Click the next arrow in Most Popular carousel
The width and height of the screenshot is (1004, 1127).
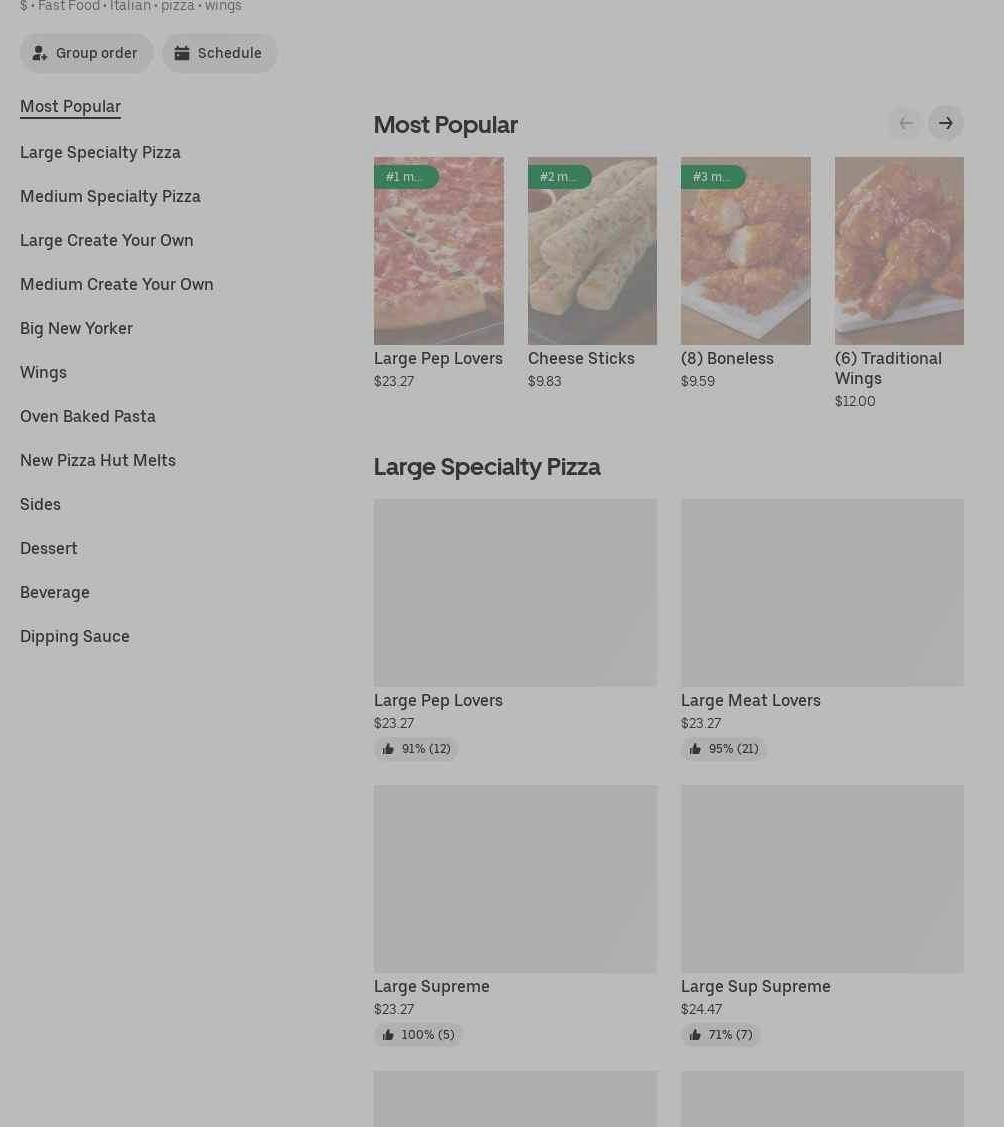945,123
